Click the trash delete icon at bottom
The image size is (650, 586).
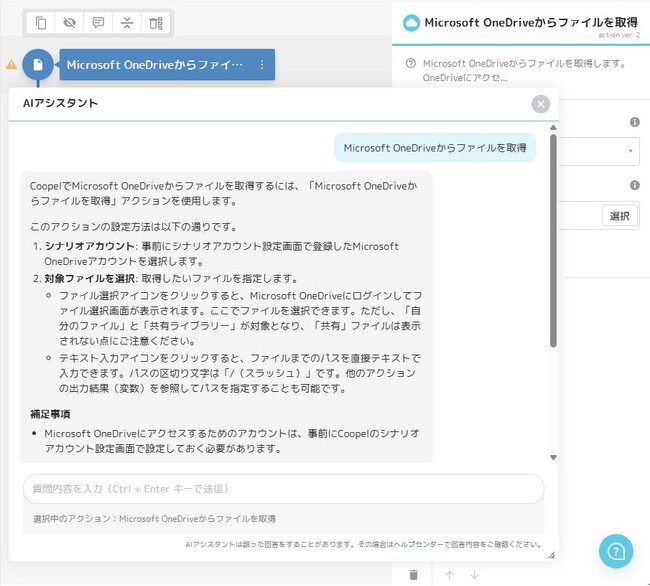(413, 575)
